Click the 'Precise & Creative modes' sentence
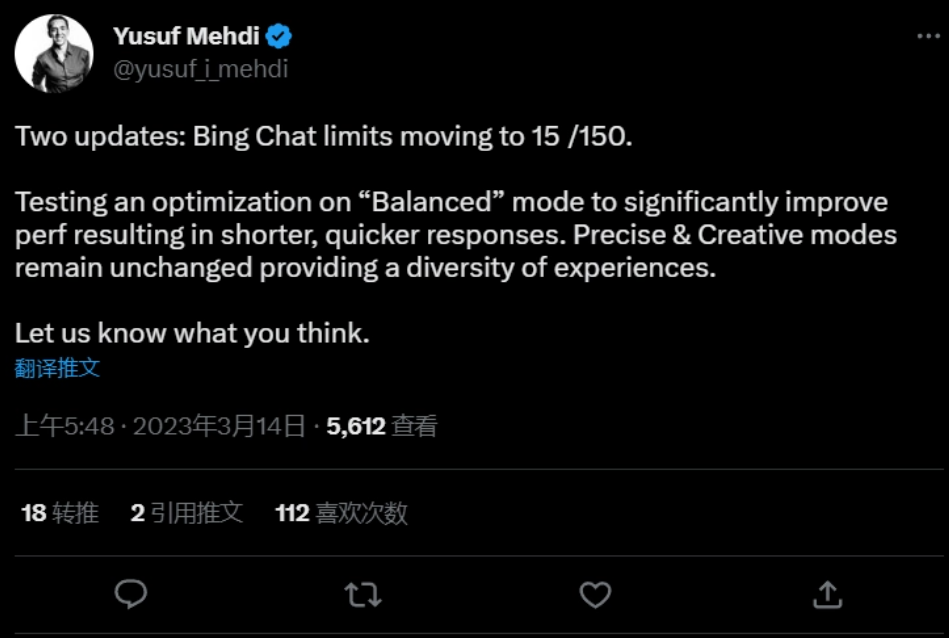949x640 pixels. click(735, 235)
